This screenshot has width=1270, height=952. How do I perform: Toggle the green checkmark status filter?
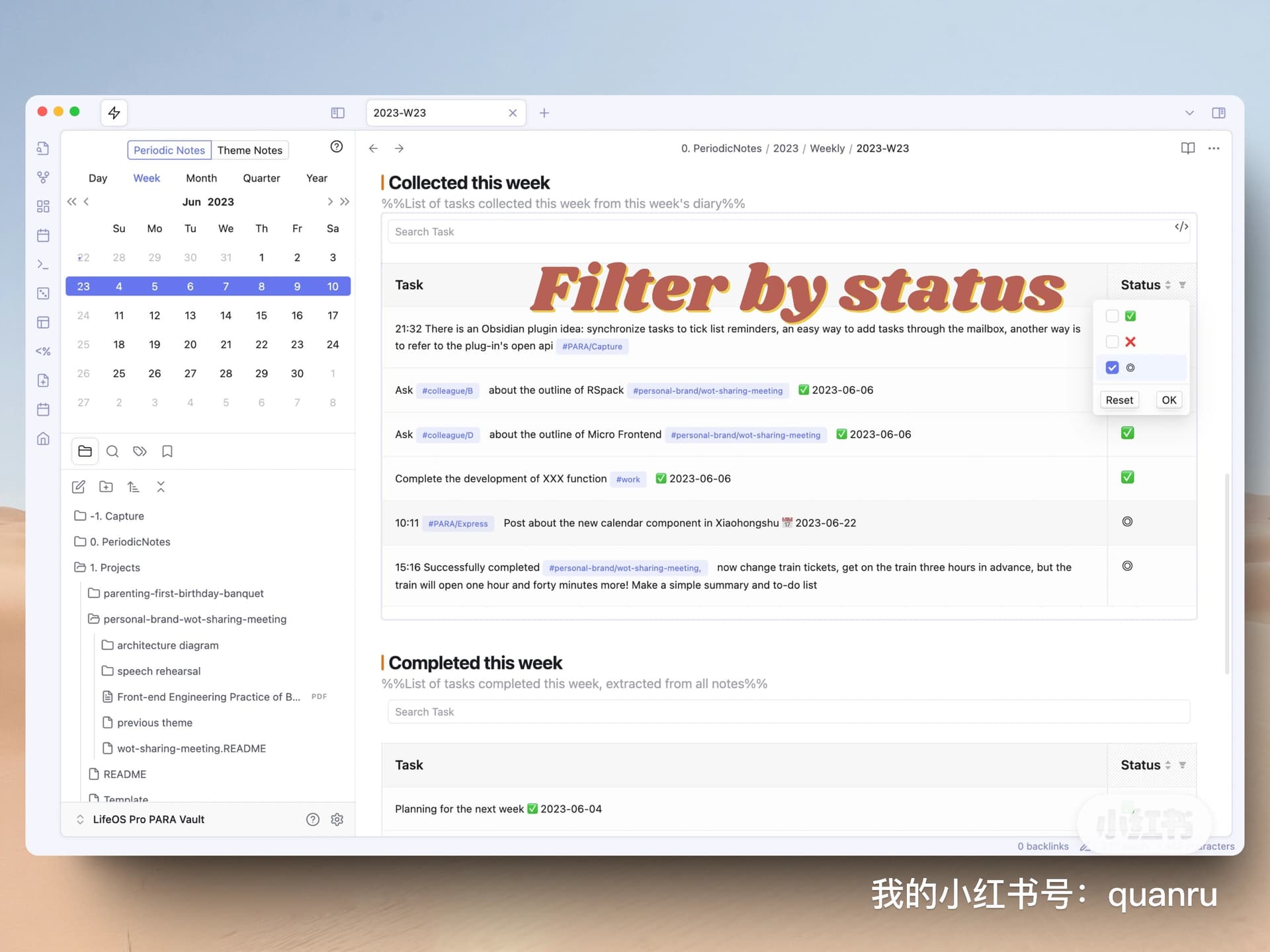1112,315
